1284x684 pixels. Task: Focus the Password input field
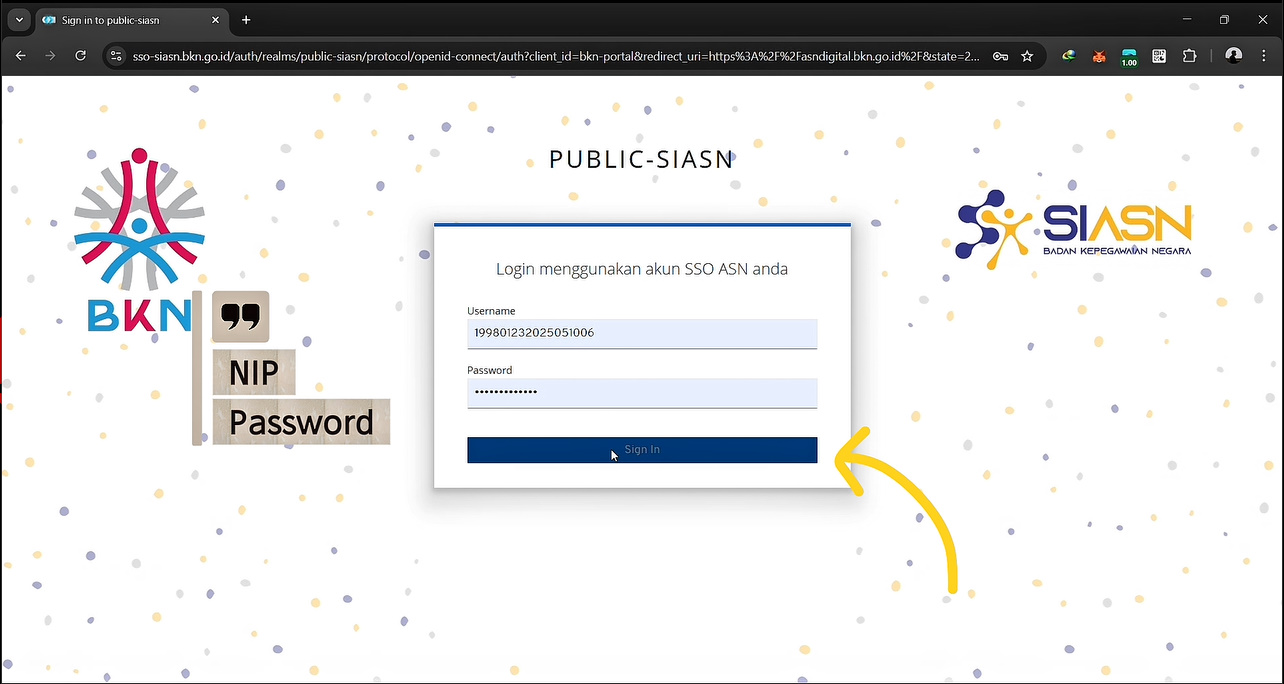(641, 392)
